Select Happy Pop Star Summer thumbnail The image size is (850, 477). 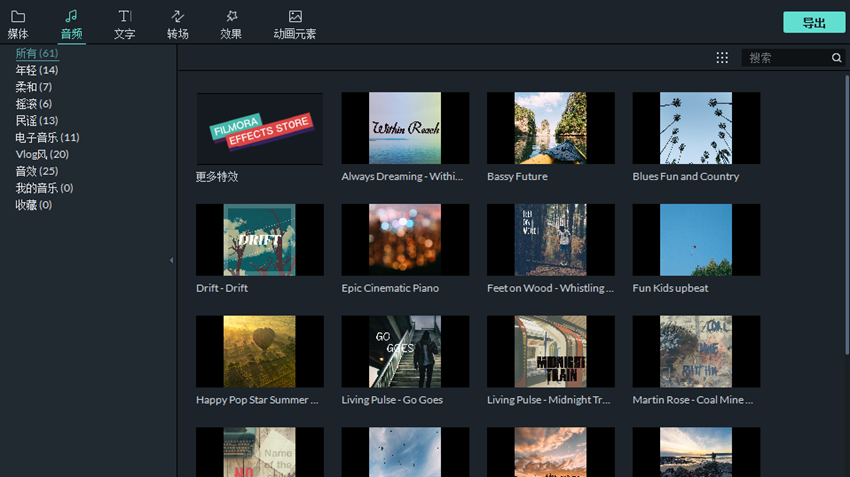click(x=260, y=351)
